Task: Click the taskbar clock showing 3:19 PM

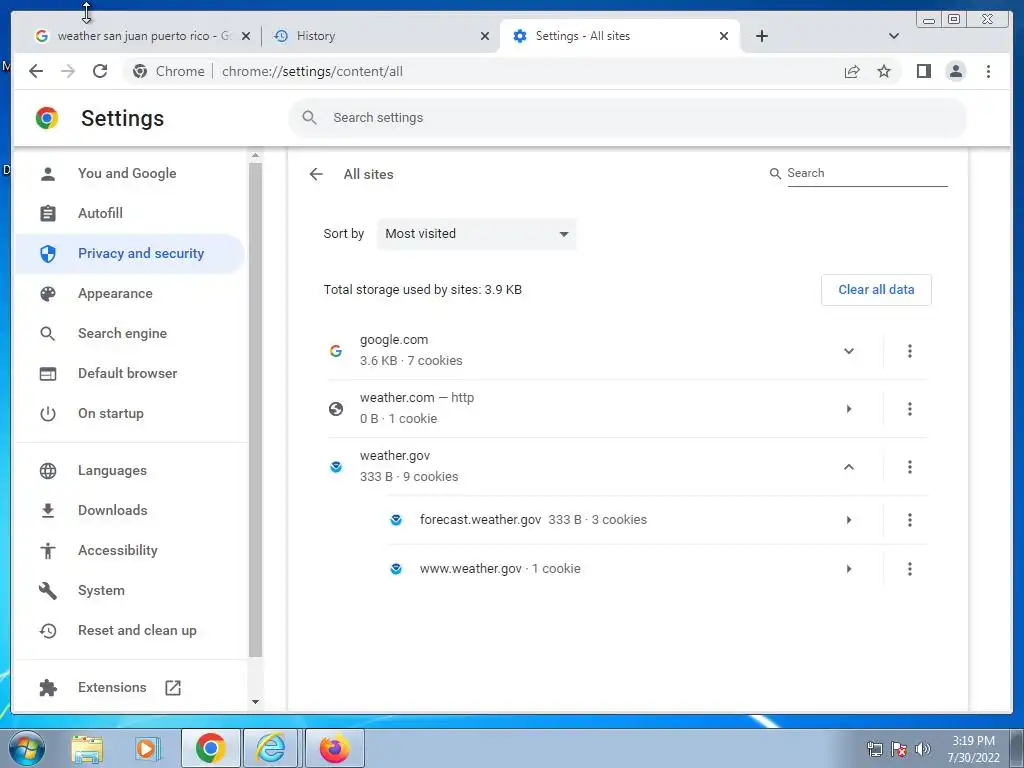Action: [x=973, y=749]
